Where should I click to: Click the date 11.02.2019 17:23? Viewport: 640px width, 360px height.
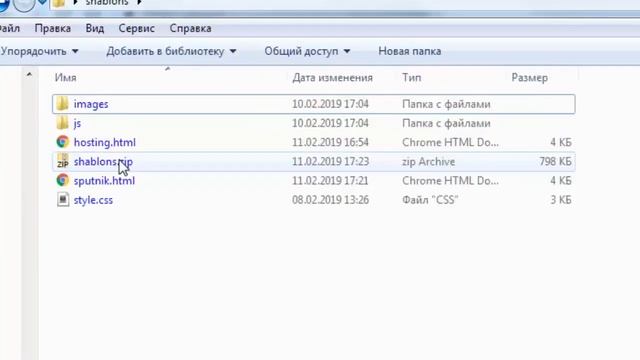point(330,162)
